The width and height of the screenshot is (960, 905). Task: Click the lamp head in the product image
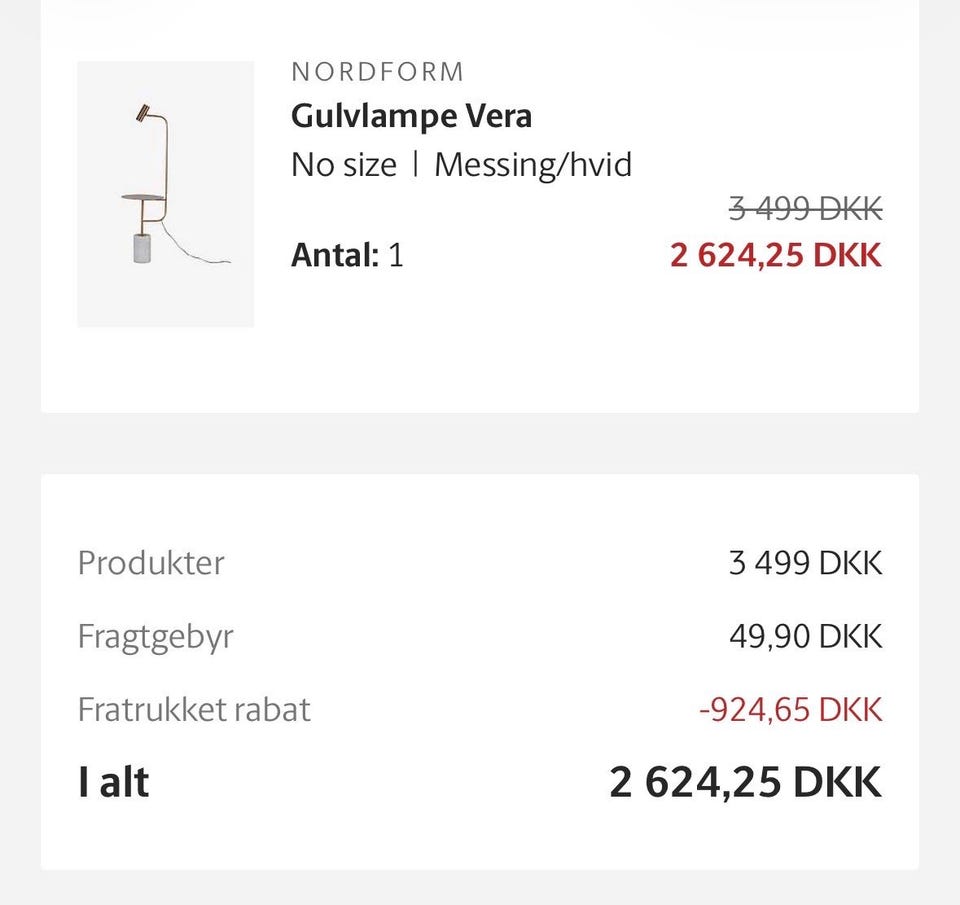pyautogui.click(x=142, y=111)
